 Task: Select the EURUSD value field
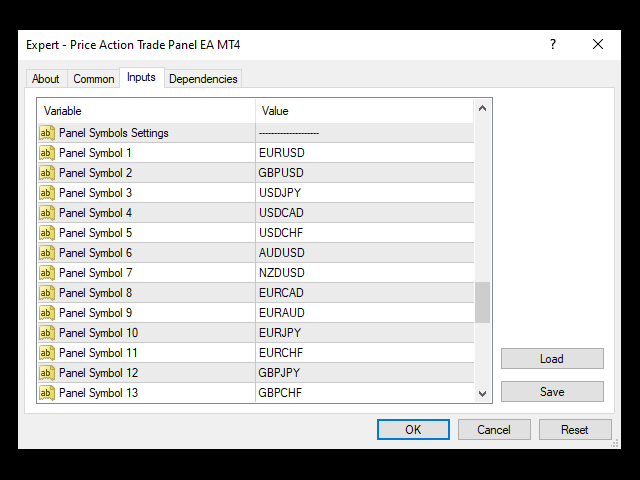(362, 153)
